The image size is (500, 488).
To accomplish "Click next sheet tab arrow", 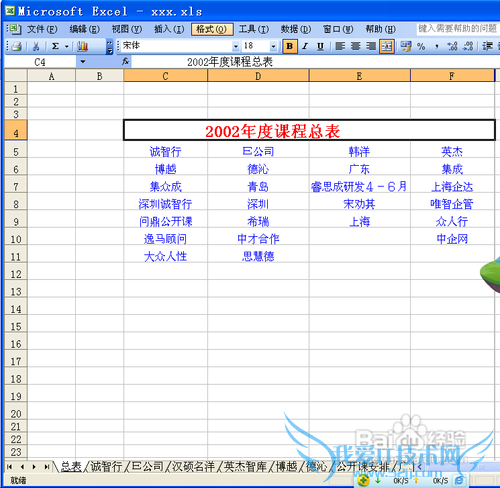I will [x=34, y=467].
